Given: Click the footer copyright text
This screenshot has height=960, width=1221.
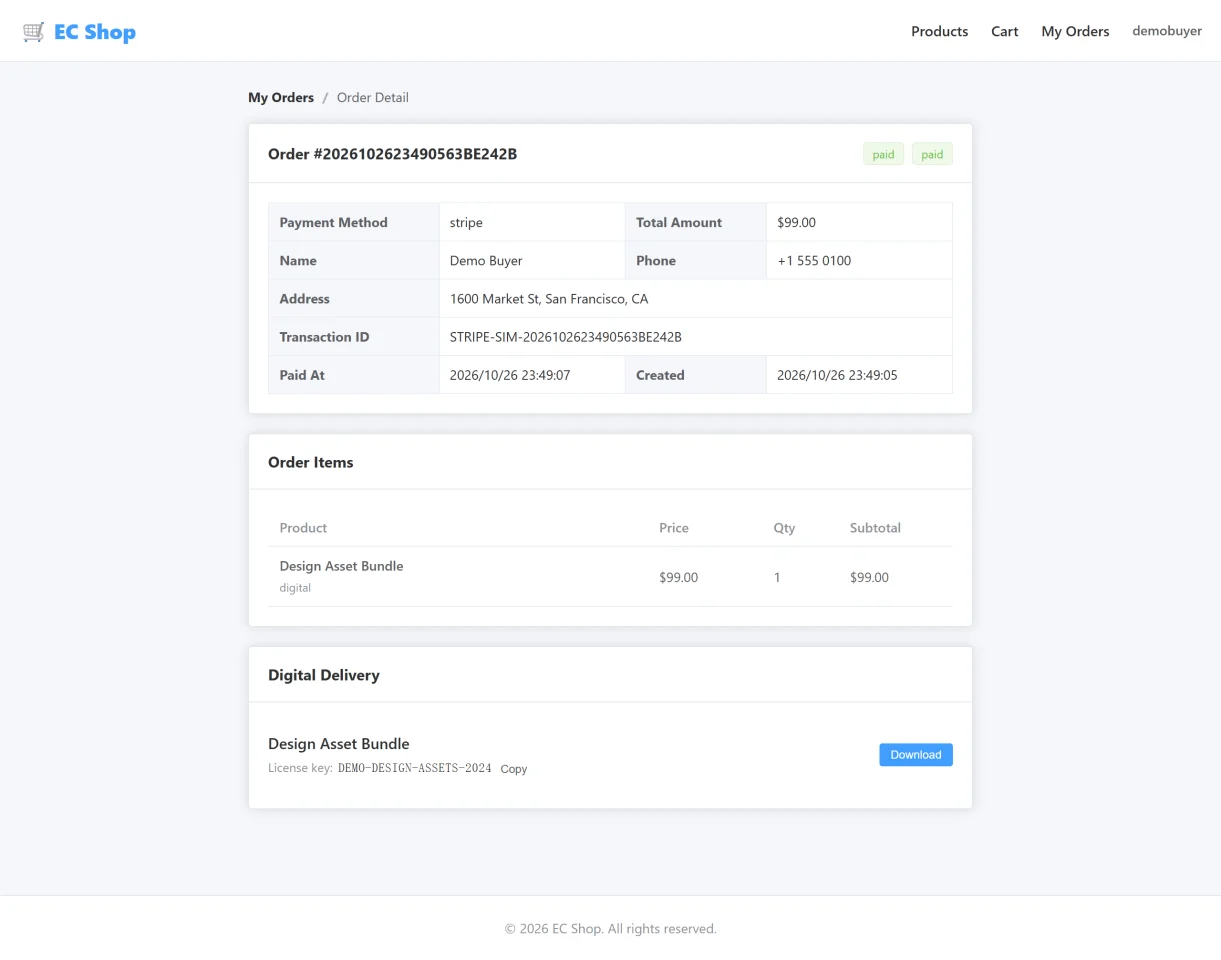Looking at the screenshot, I should (610, 928).
